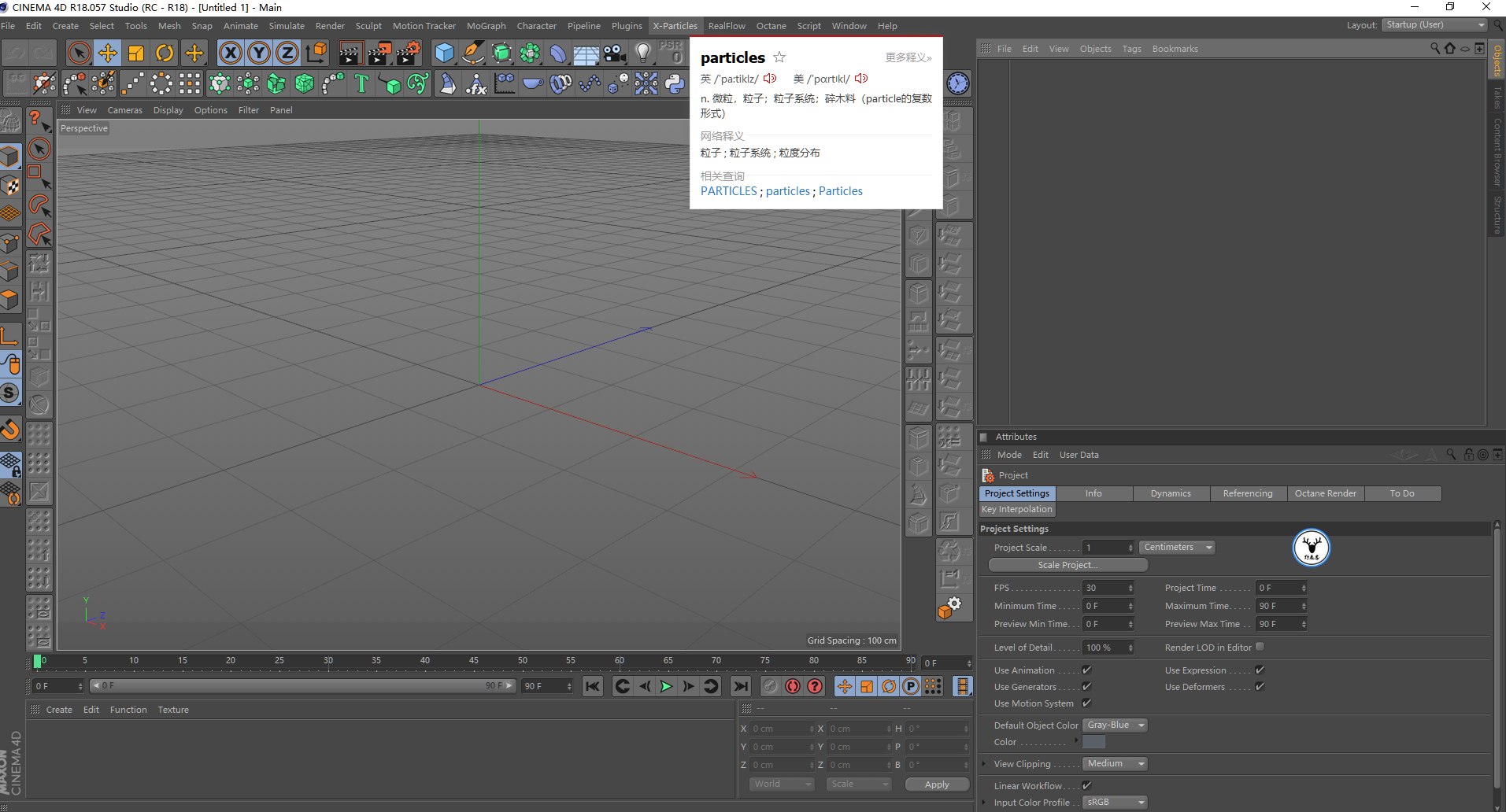
Task: Click the project Color swatch
Action: (x=1093, y=742)
